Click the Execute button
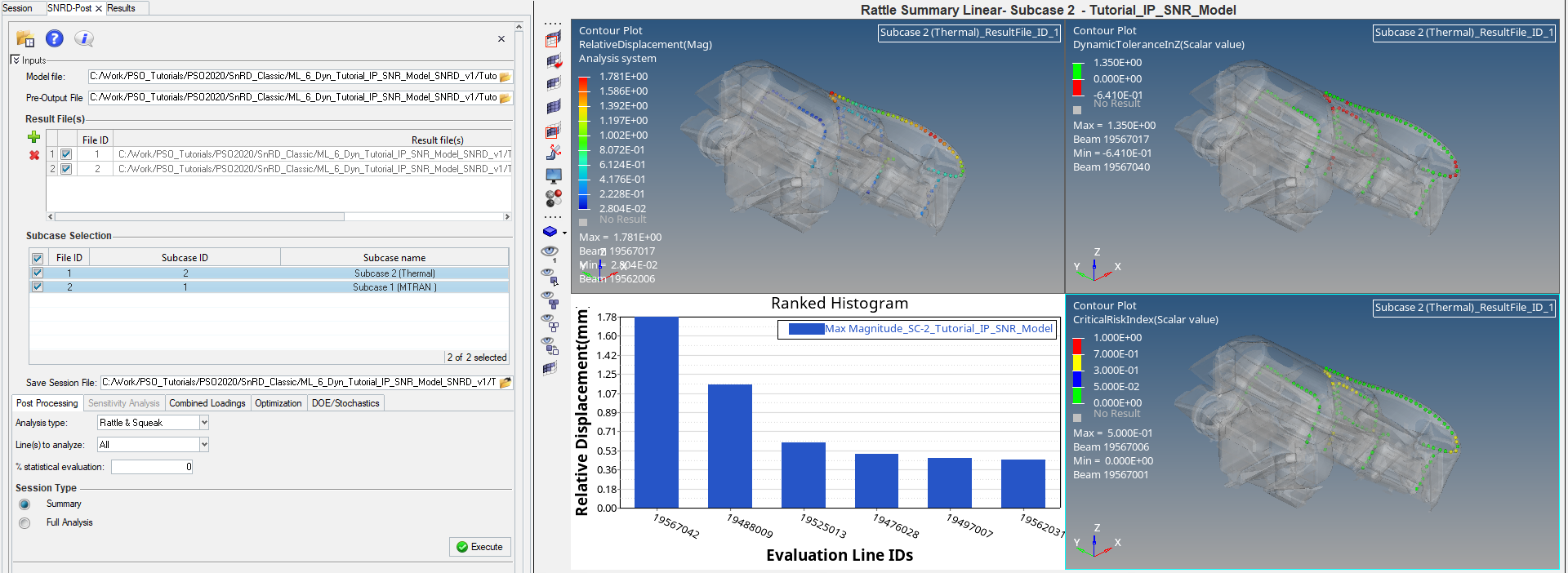Viewport: 1568px width, 573px height. point(480,547)
